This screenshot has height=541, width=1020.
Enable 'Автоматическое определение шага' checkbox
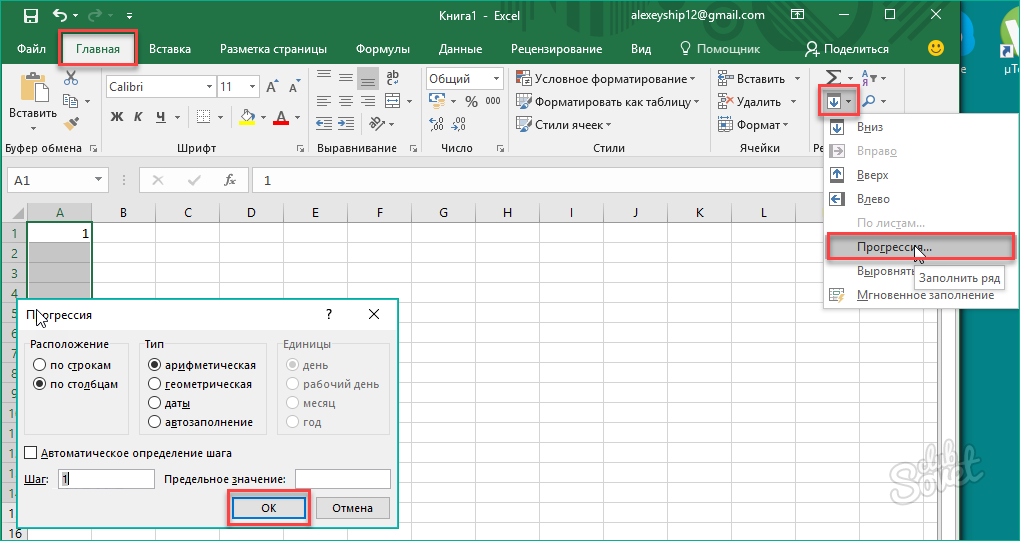click(30, 453)
